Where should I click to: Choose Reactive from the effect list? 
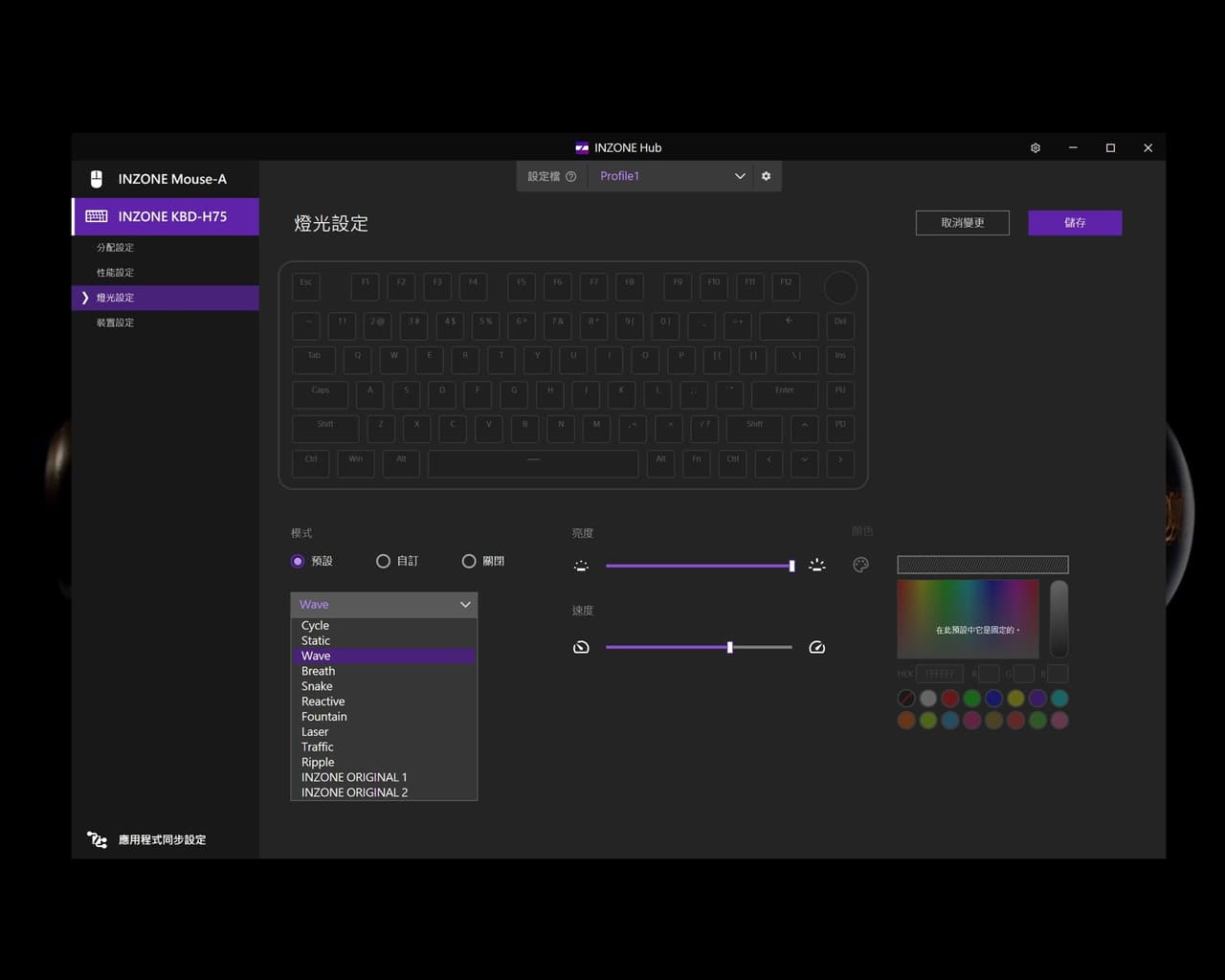click(384, 702)
